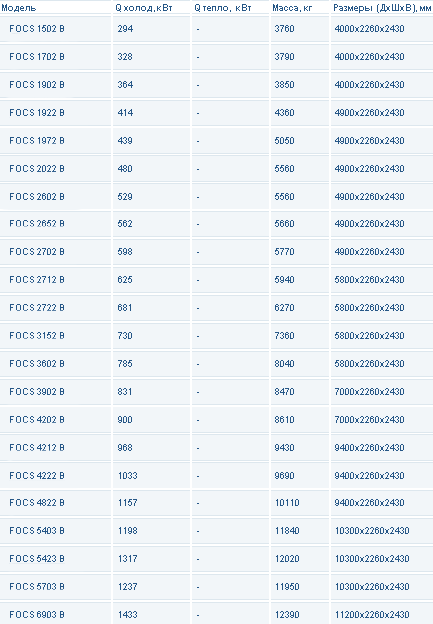
Task: Click the Модель column header
Action: click(x=18, y=8)
